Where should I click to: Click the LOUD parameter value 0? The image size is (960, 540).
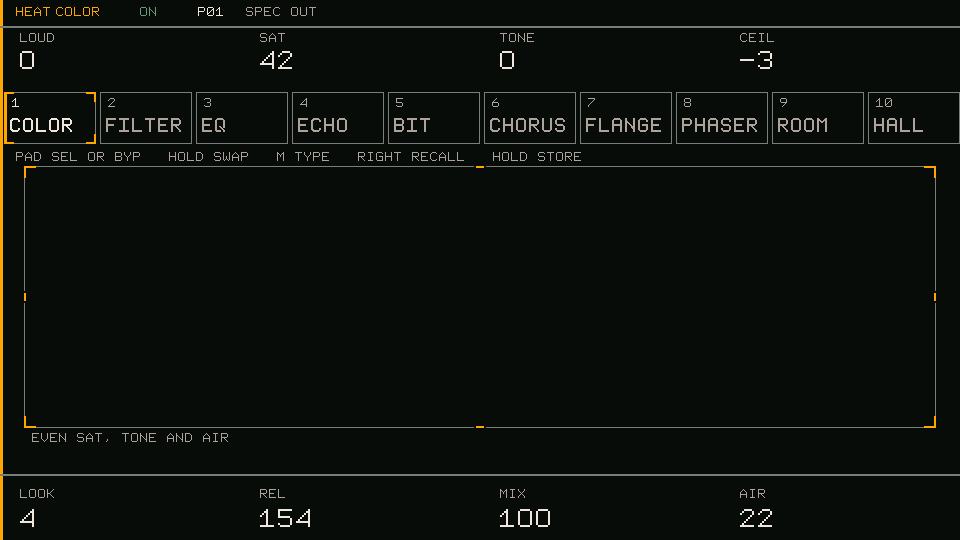tap(27, 60)
